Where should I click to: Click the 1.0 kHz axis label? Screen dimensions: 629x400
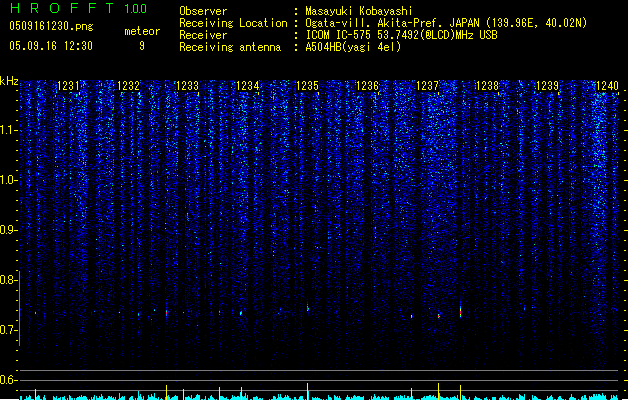coord(7,180)
